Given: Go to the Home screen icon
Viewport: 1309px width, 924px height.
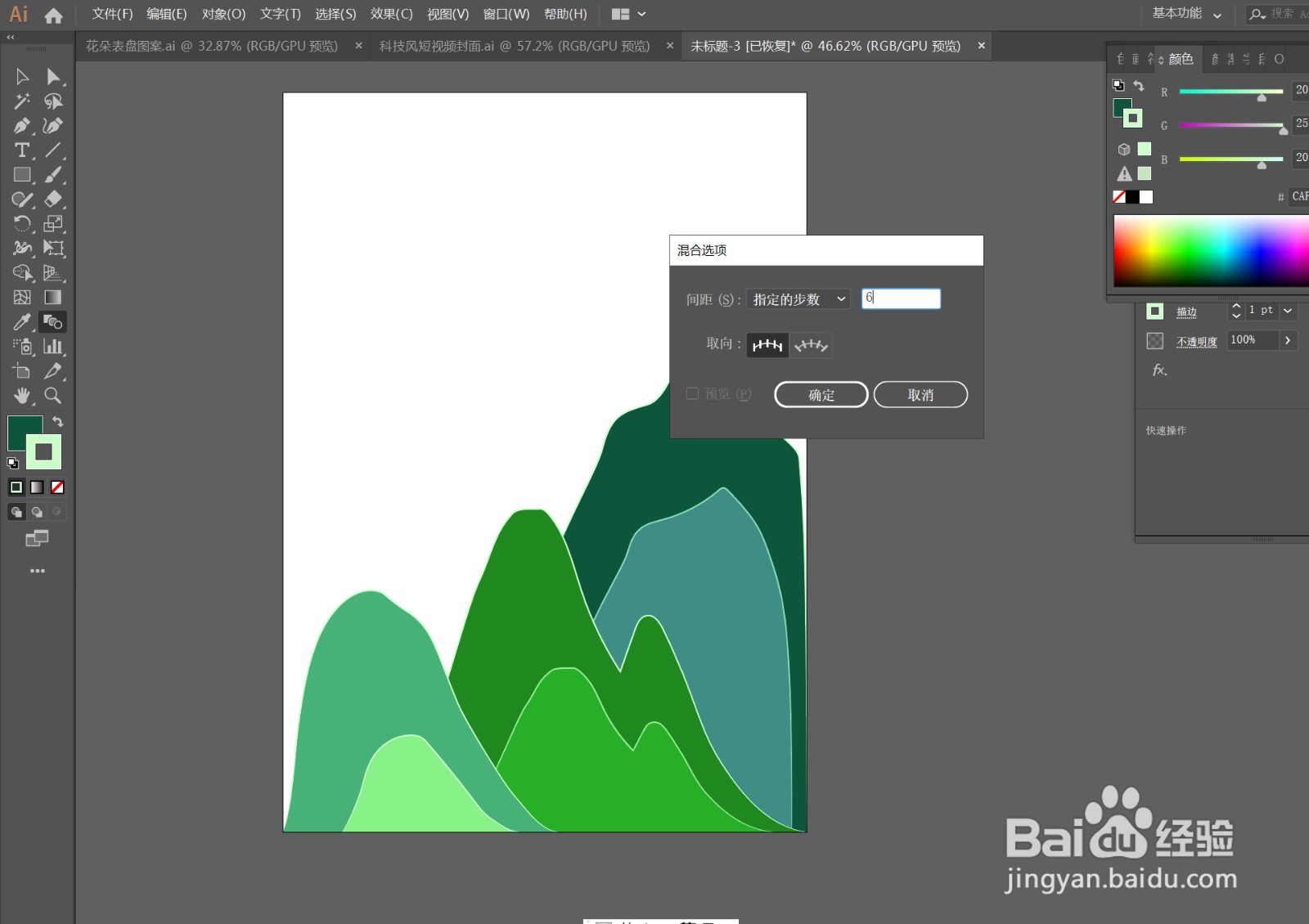Looking at the screenshot, I should tap(54, 15).
